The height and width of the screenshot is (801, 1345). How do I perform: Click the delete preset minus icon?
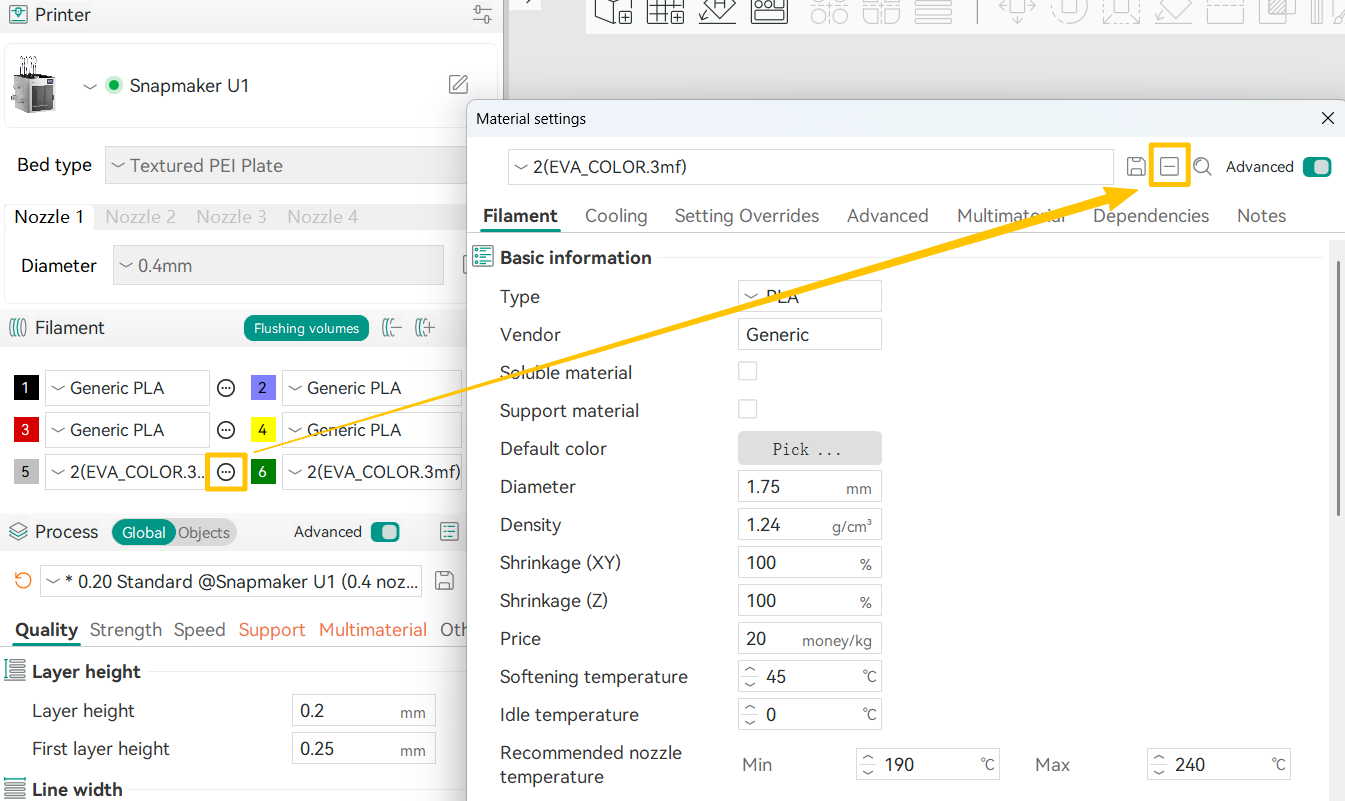point(1169,167)
